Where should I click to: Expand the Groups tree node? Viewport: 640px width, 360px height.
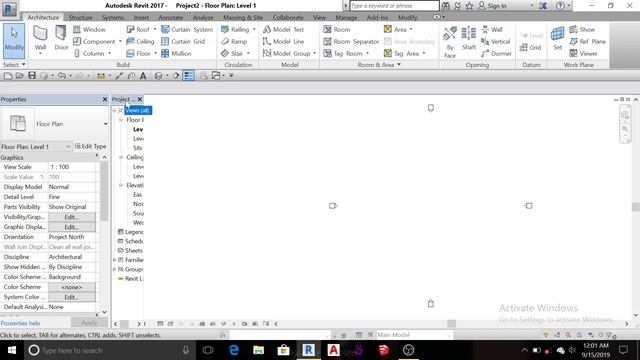[x=114, y=269]
